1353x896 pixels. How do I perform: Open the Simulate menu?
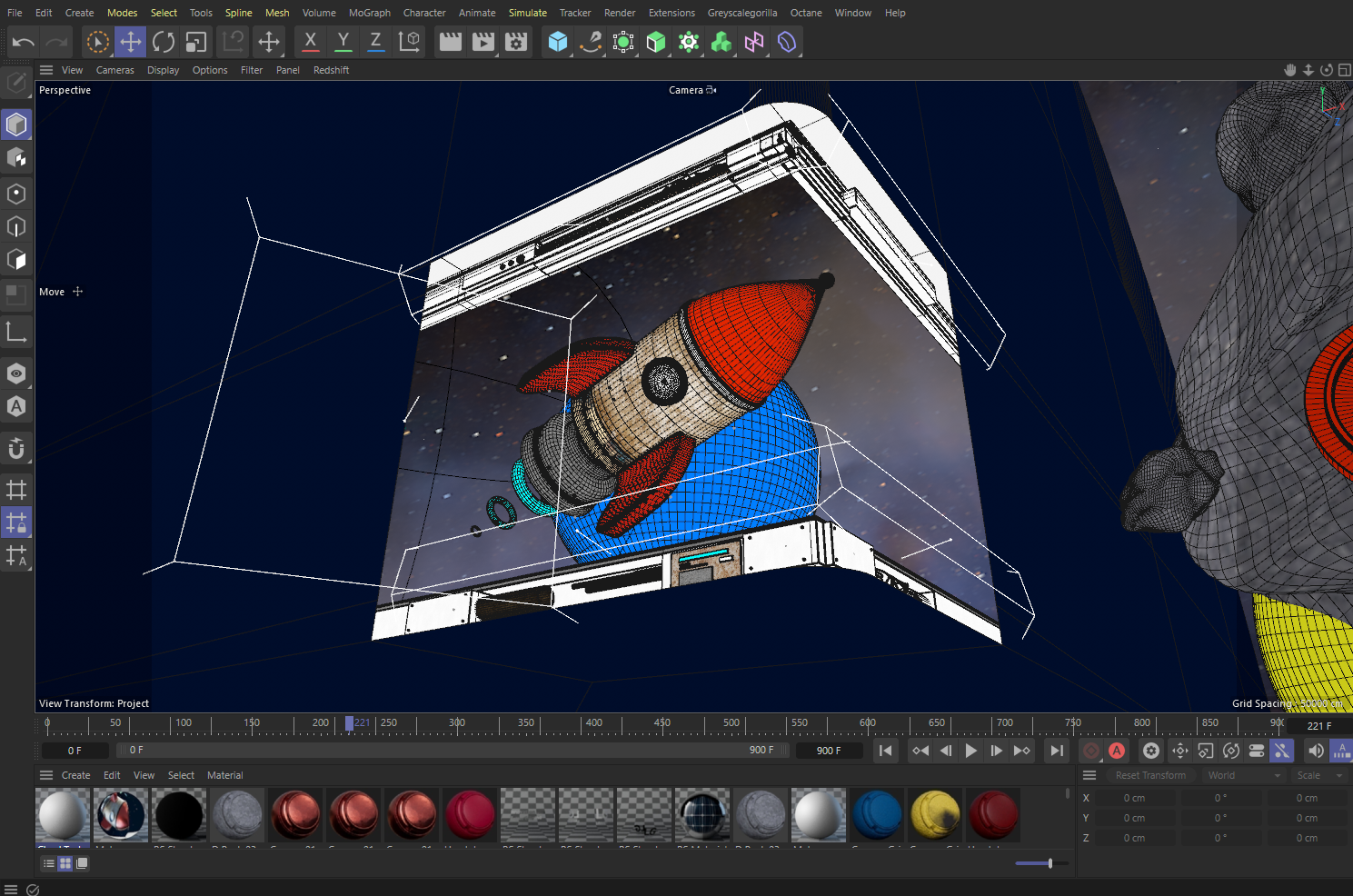tap(528, 13)
